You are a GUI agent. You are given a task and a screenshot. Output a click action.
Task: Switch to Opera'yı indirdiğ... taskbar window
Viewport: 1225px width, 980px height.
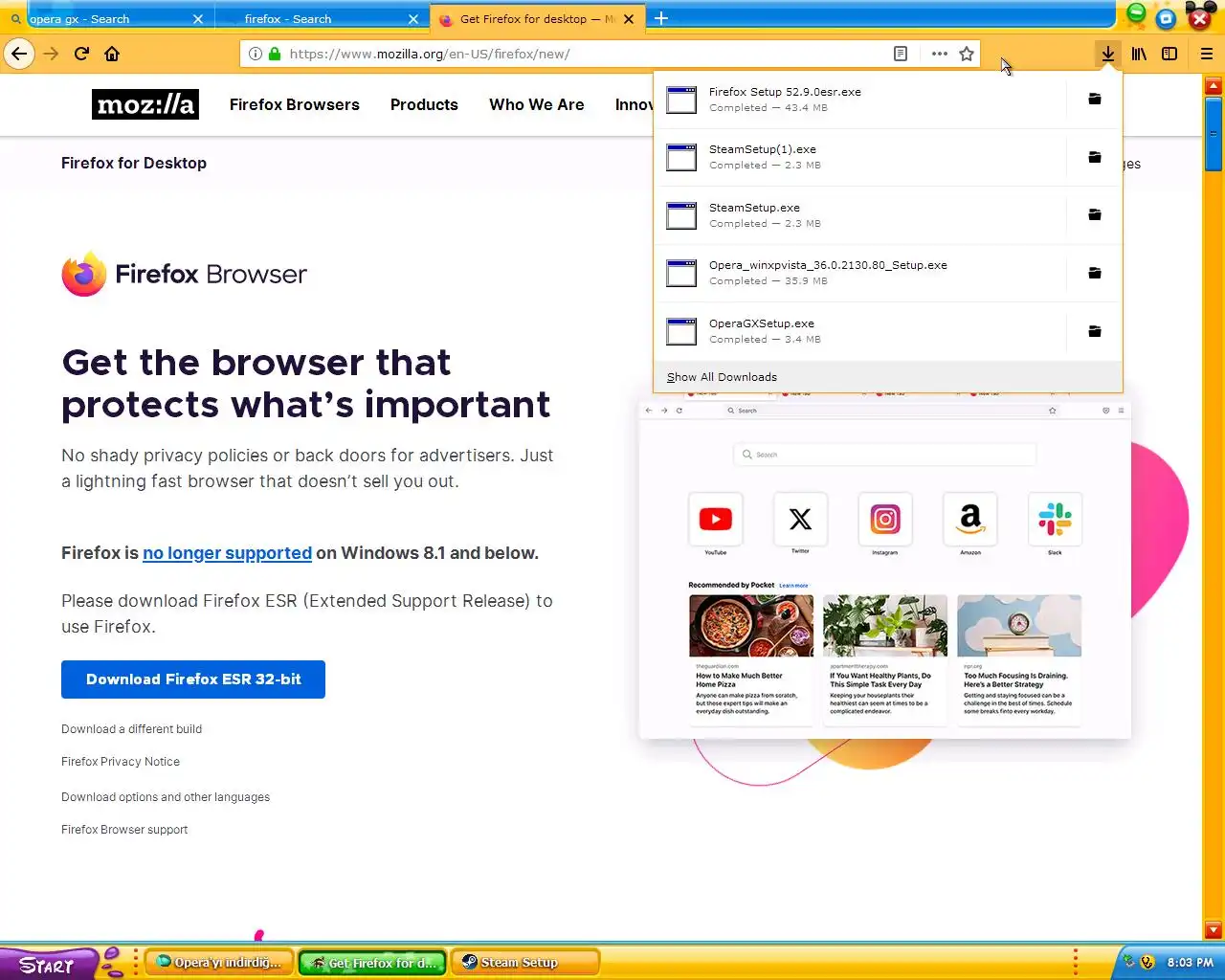(x=220, y=963)
